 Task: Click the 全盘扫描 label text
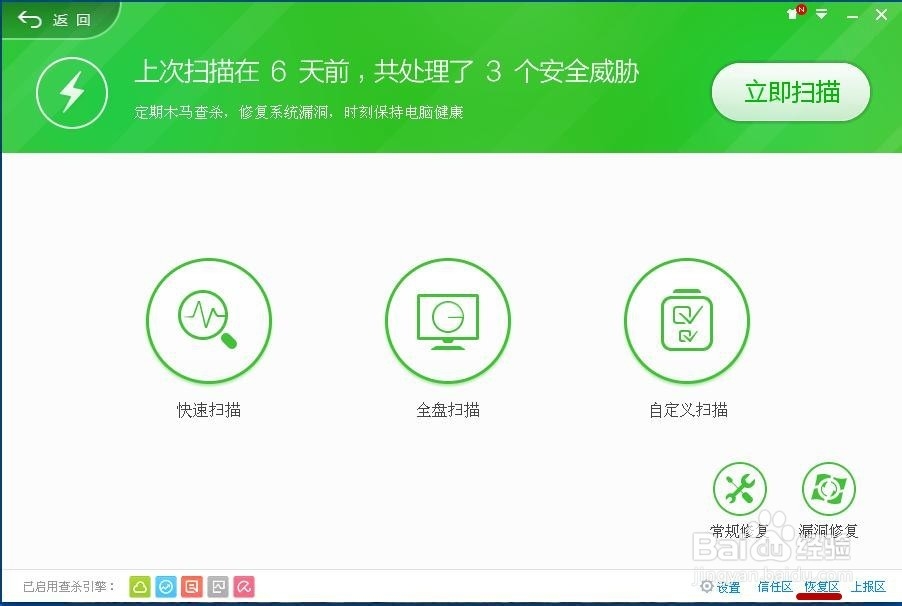click(x=448, y=410)
